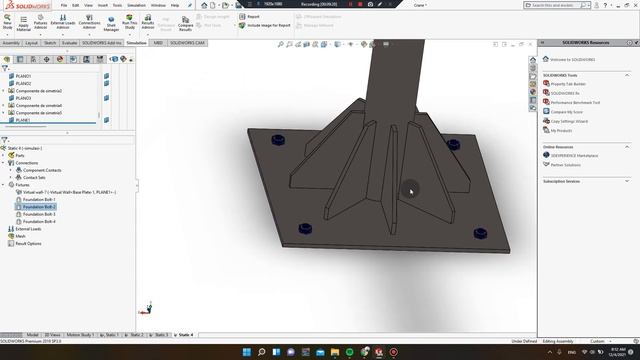Select Mesh in study tree

pos(17,236)
